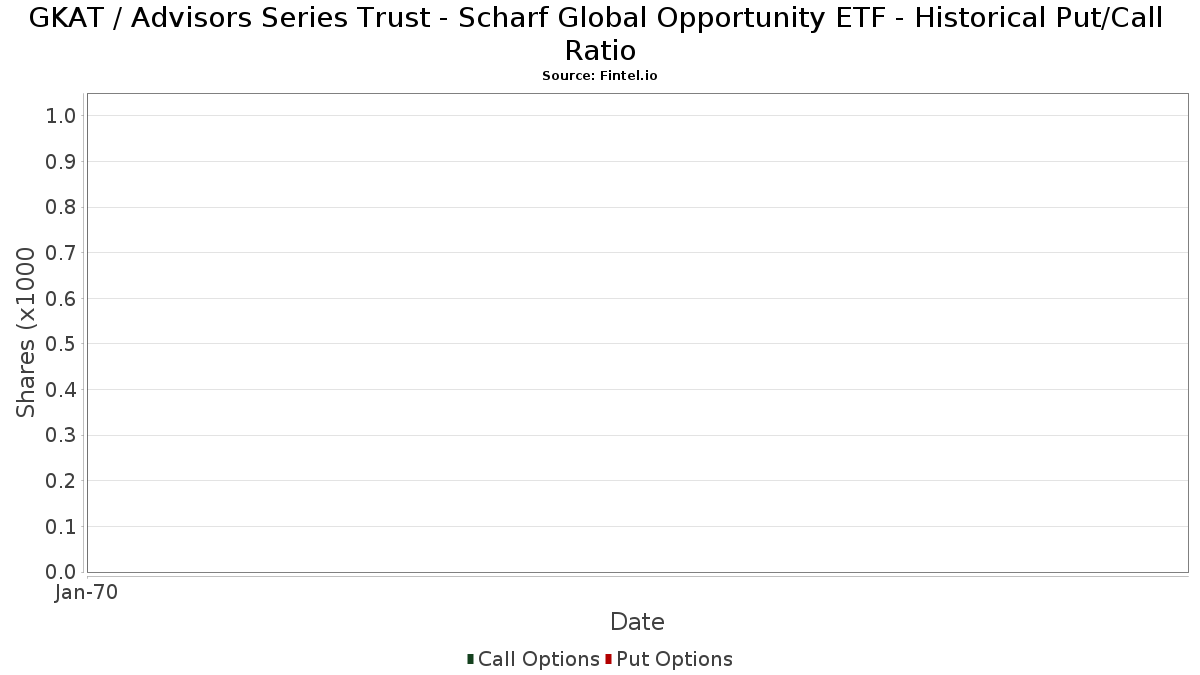1200x675 pixels.
Task: Click the Source: Fintel.io text
Action: coord(599,76)
